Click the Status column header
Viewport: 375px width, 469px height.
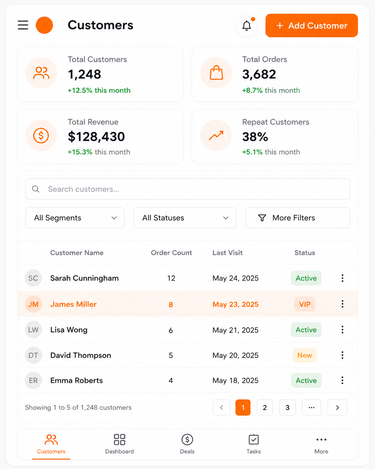point(305,253)
